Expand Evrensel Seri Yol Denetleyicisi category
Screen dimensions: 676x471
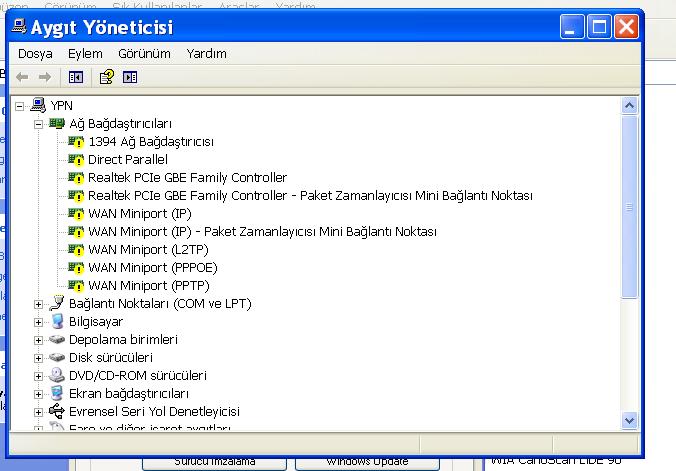coord(38,412)
